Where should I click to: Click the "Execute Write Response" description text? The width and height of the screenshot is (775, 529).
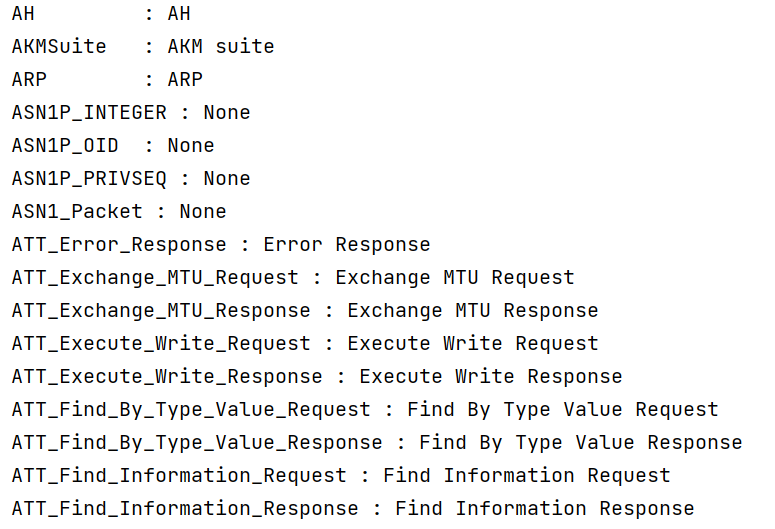pyautogui.click(x=490, y=377)
